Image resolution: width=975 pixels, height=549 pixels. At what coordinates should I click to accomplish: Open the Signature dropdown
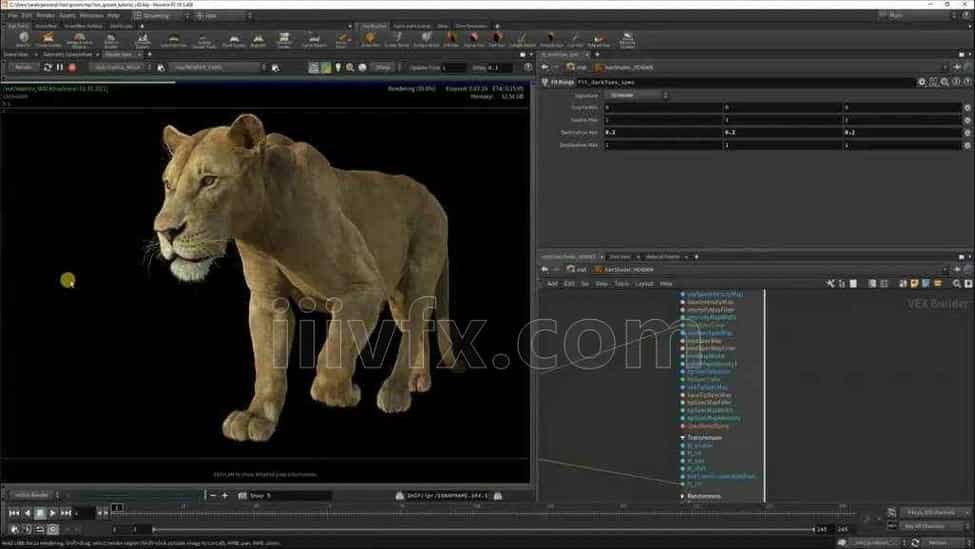[x=636, y=95]
